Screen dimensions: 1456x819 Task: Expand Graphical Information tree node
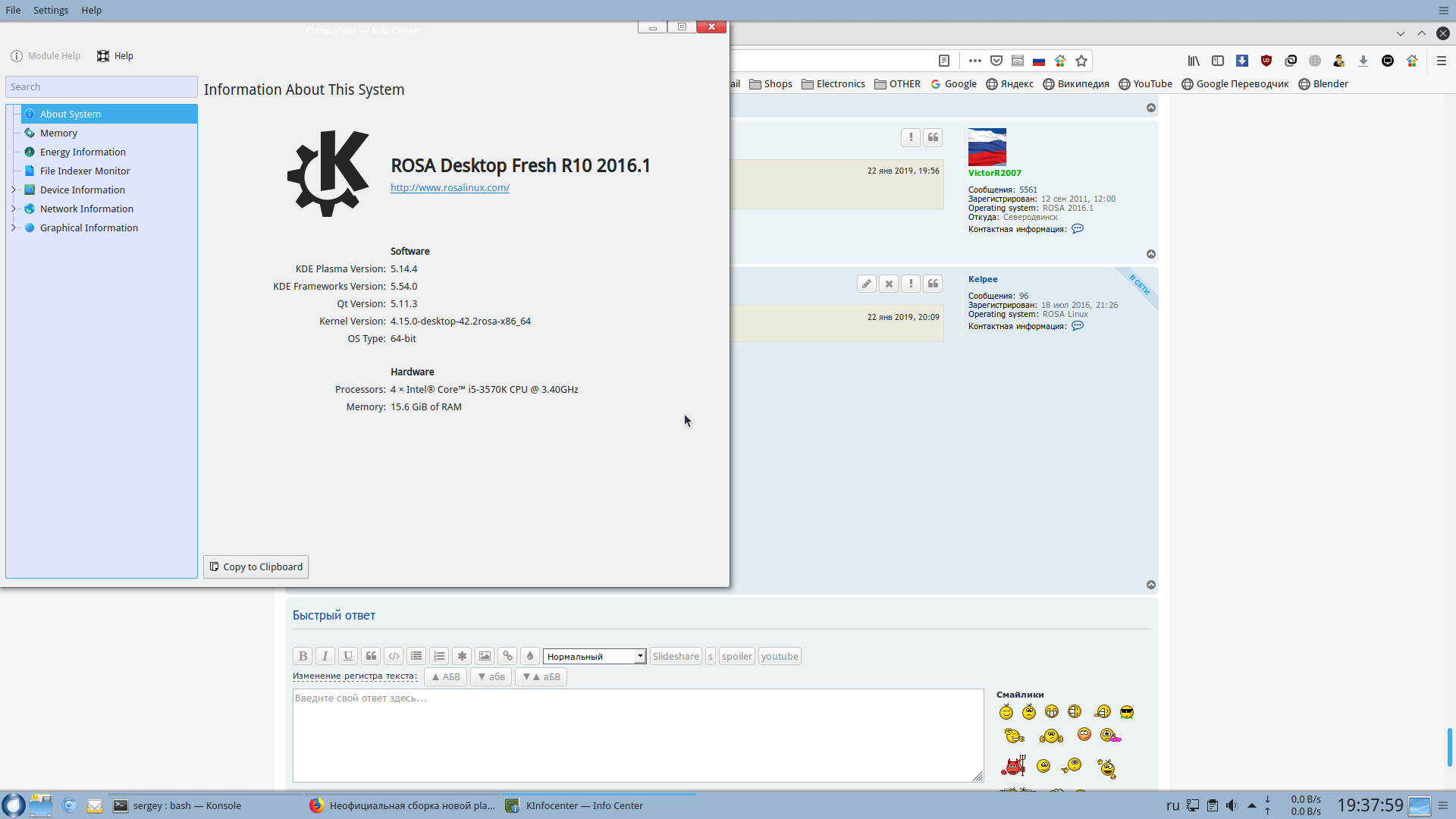pos(13,227)
